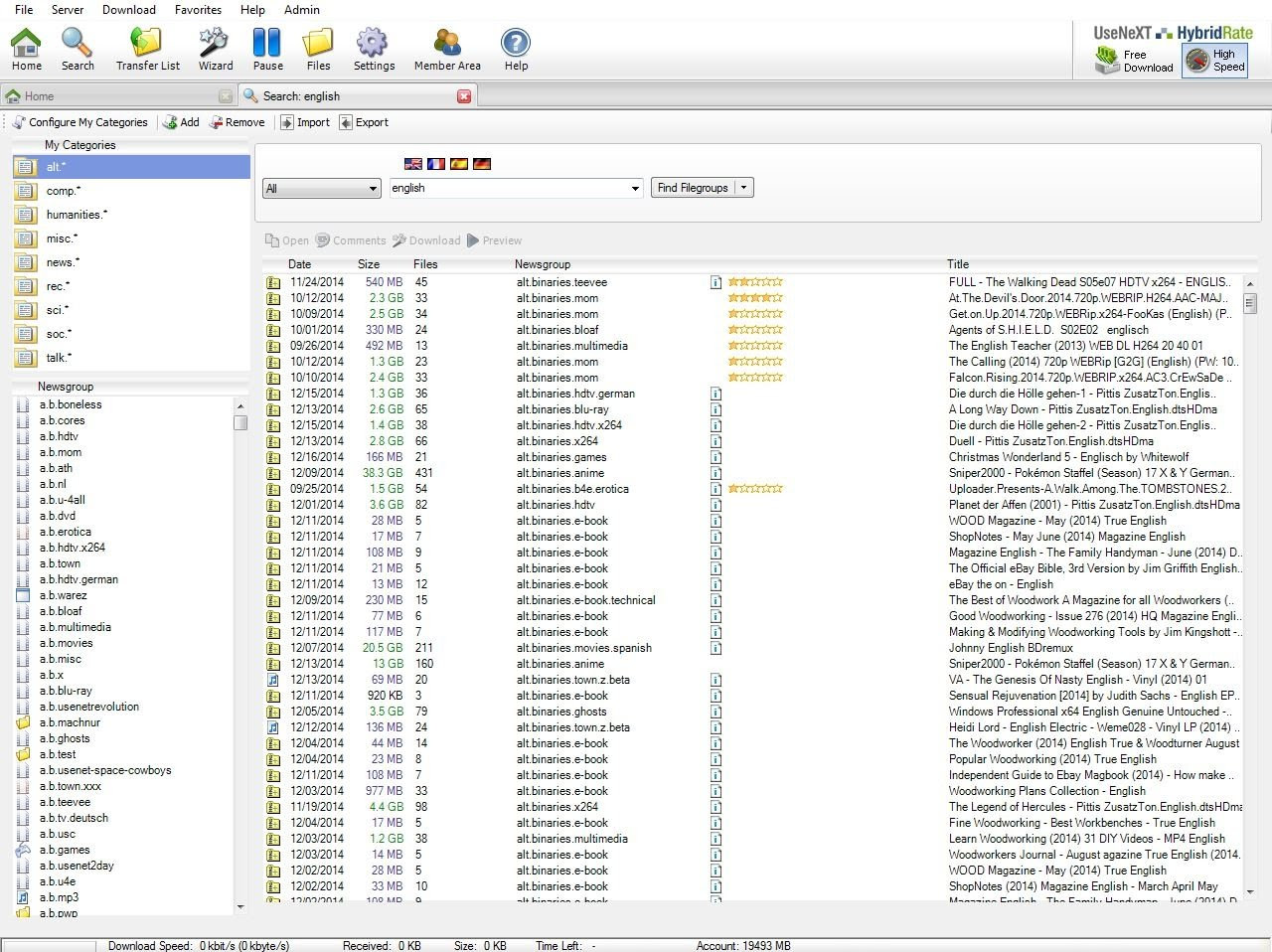Screen dimensions: 1272x952
Task: Expand the Find Filegroups split arrow
Action: 744,188
